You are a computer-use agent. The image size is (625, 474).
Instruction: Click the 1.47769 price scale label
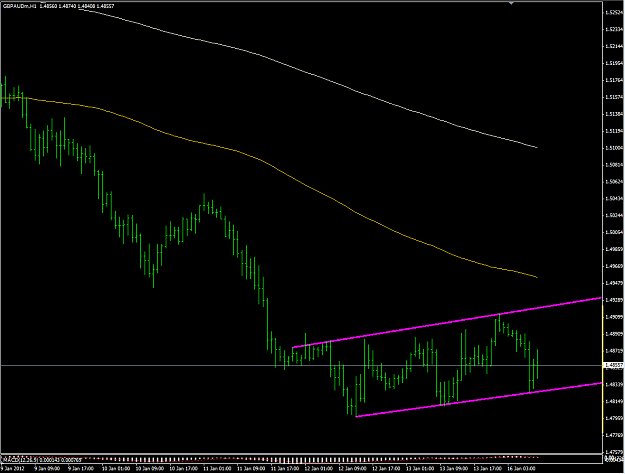[614, 435]
